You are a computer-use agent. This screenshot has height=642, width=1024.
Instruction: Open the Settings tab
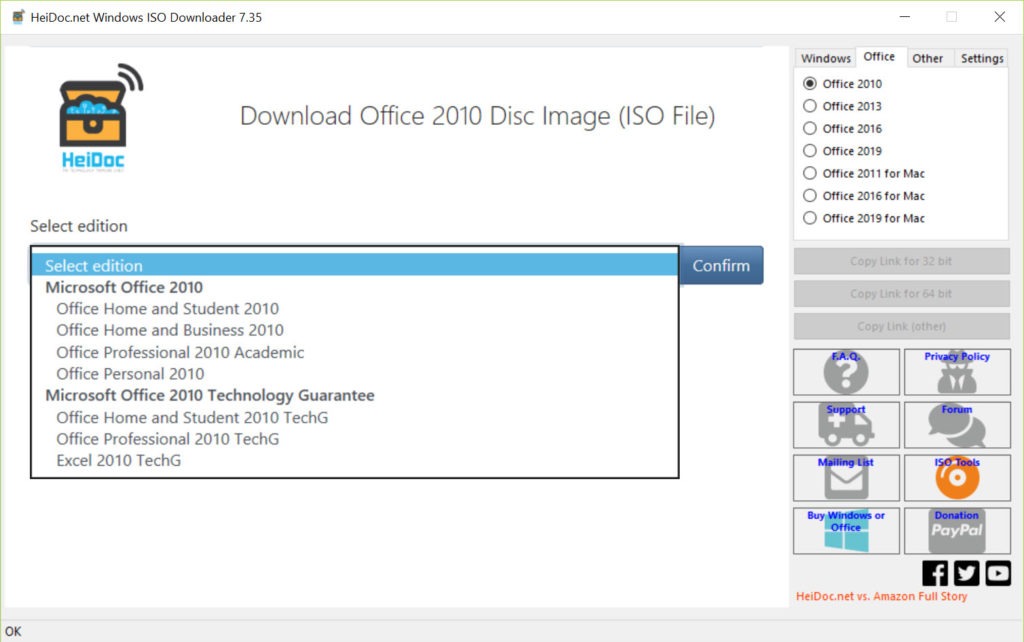pyautogui.click(x=982, y=58)
